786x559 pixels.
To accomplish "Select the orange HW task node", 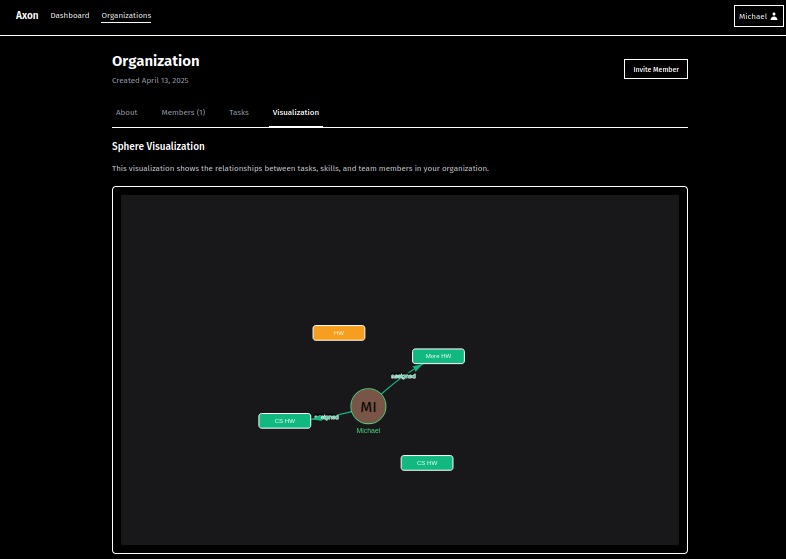I will pos(339,333).
